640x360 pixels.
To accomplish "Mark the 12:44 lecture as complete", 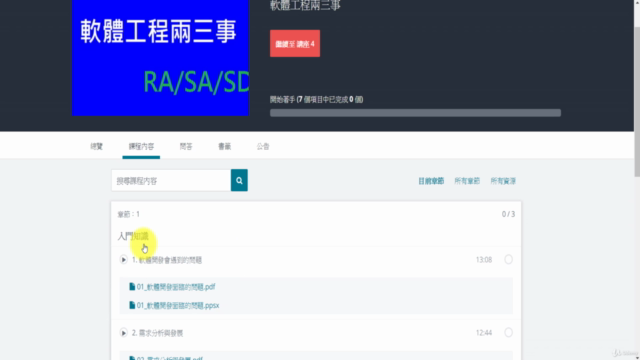I will tap(508, 332).
